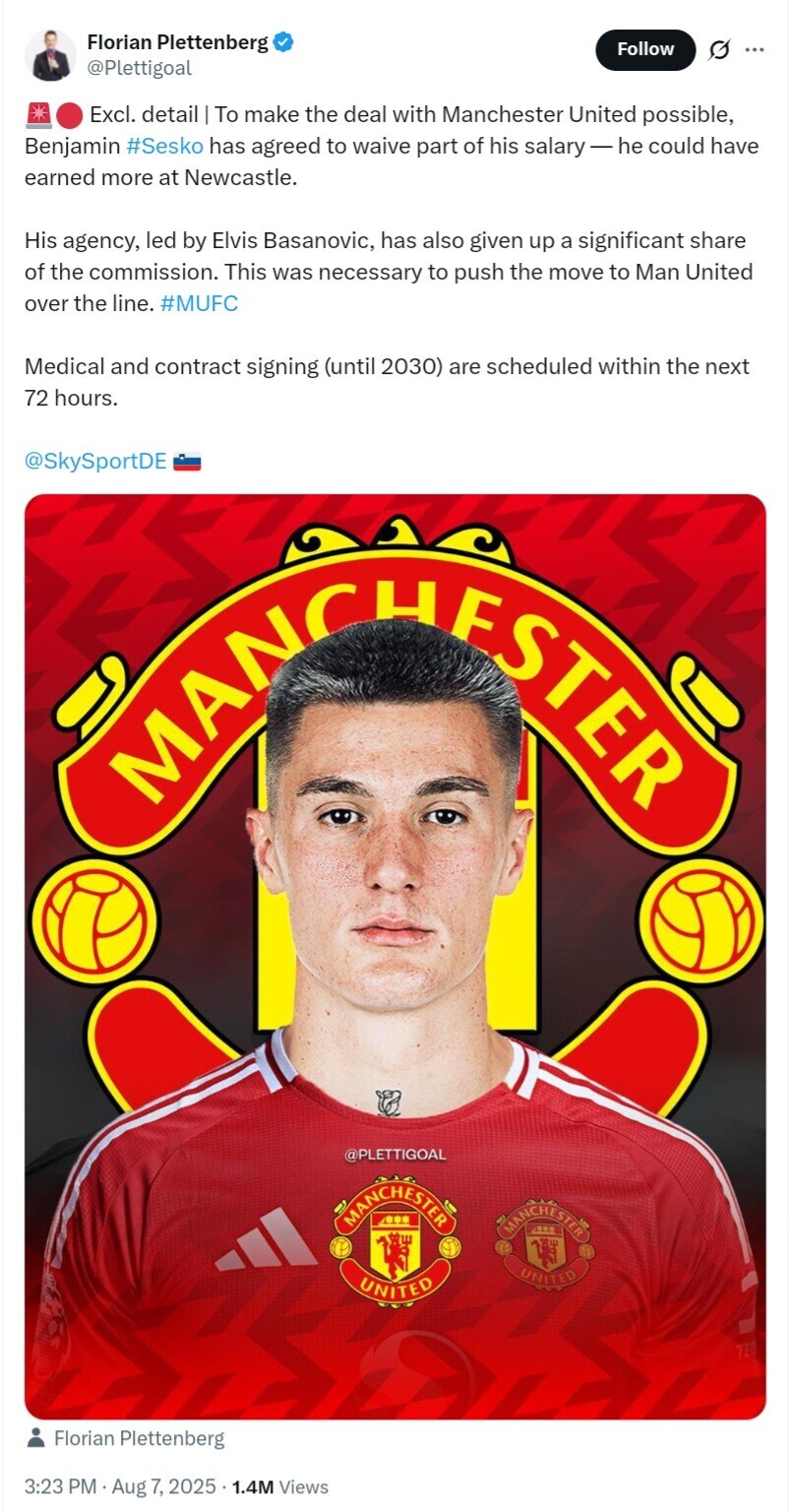Click the Florian Plettenberg photo credit text
This screenshot has height=1512, width=791.
click(x=139, y=1438)
